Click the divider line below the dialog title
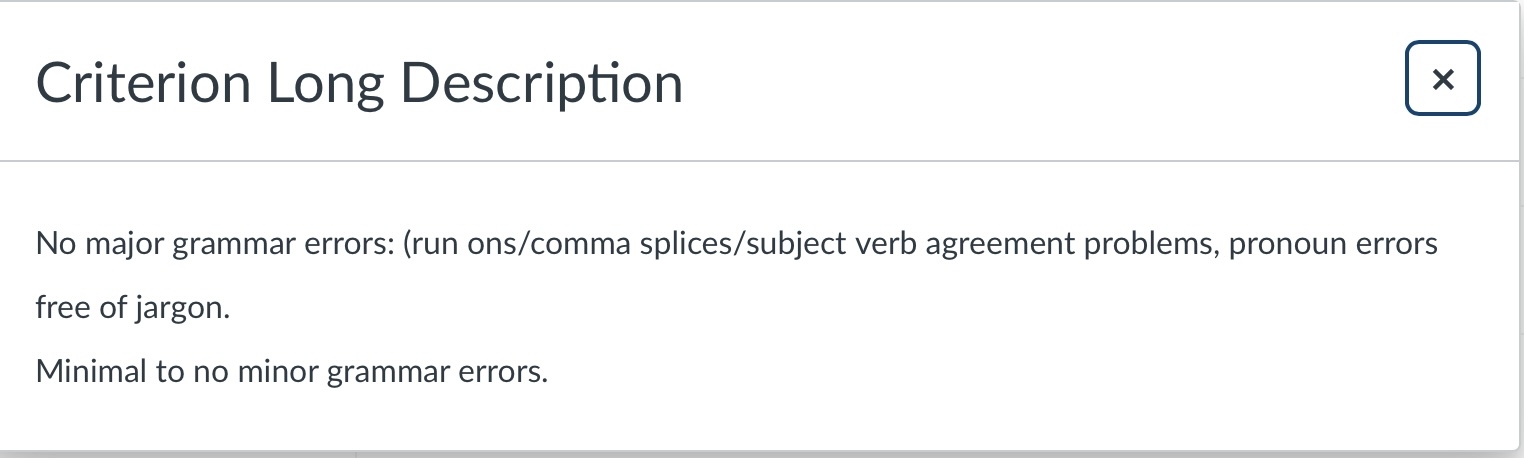1524x458 pixels. (x=760, y=160)
